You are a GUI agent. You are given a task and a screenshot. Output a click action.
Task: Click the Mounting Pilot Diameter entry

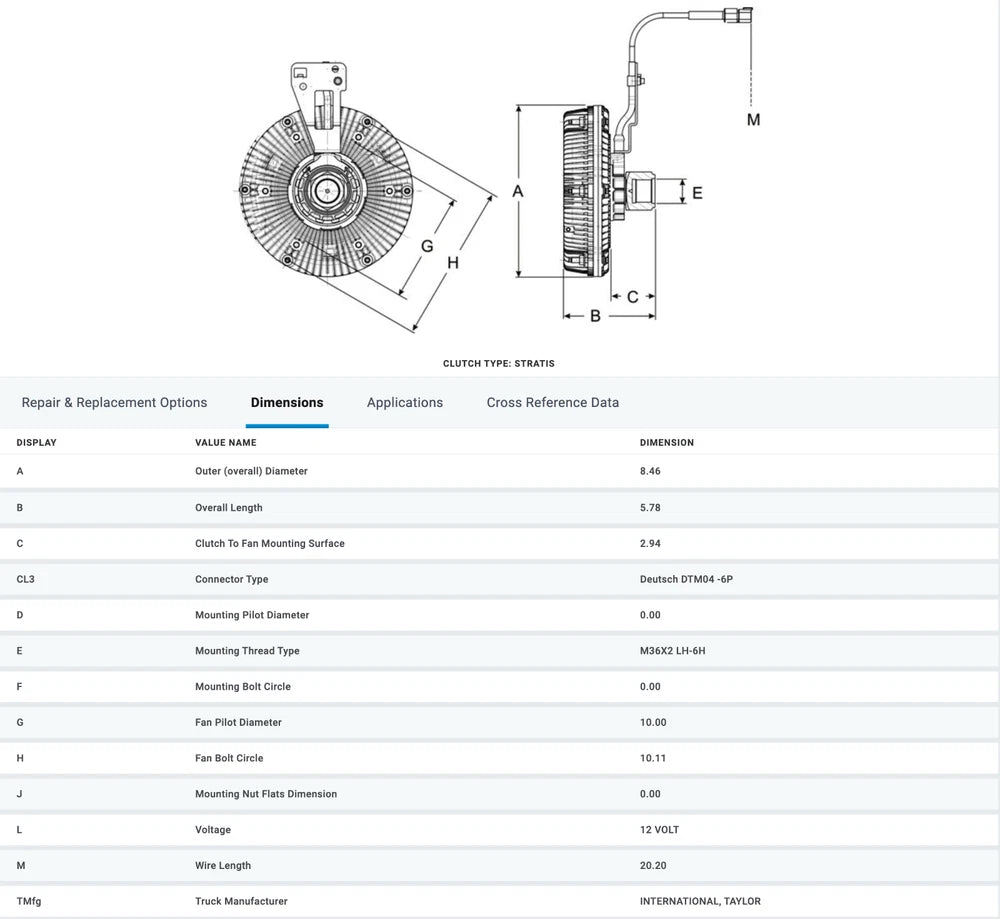[x=250, y=615]
